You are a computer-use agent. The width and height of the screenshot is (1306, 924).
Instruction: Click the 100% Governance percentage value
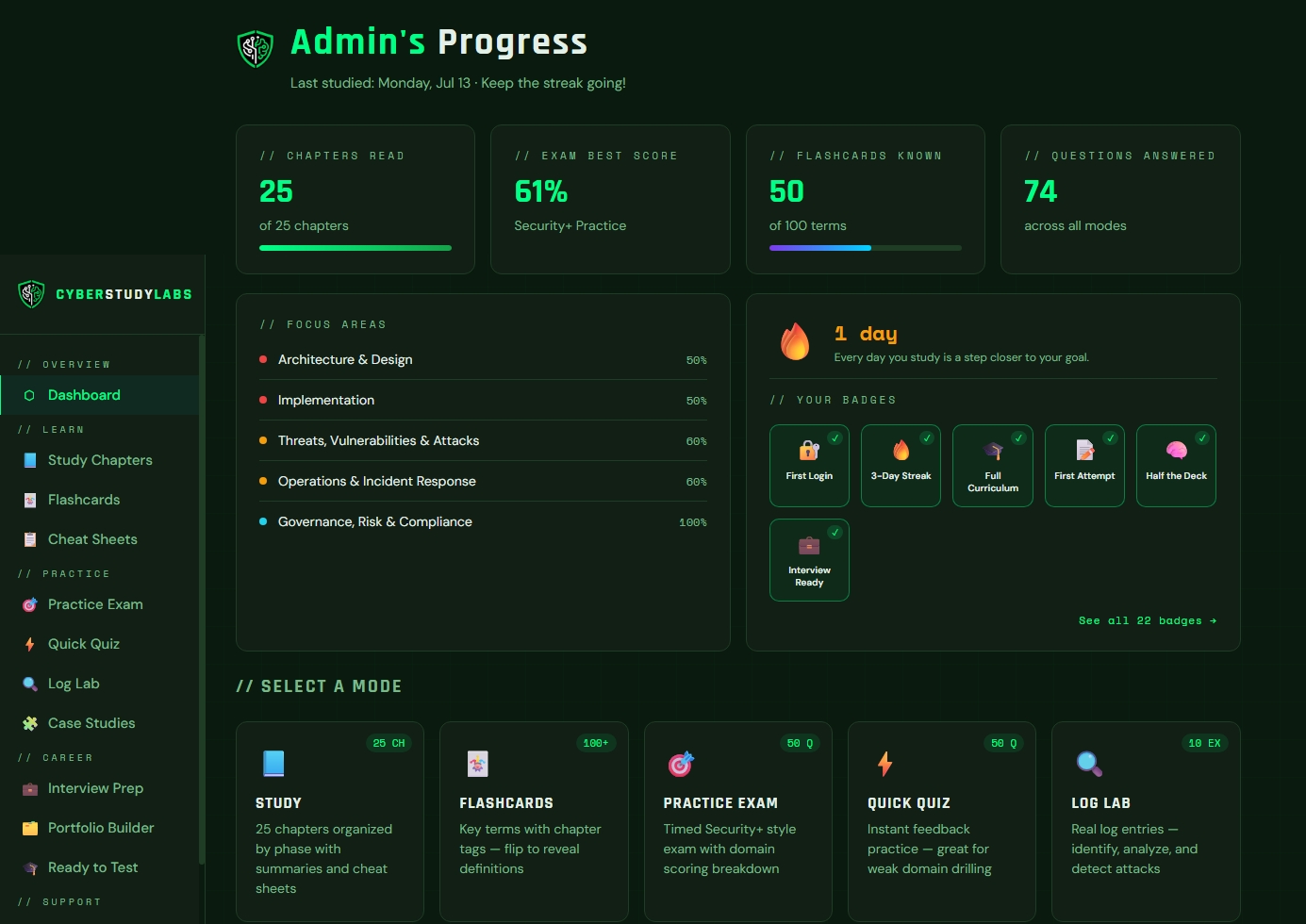click(693, 522)
